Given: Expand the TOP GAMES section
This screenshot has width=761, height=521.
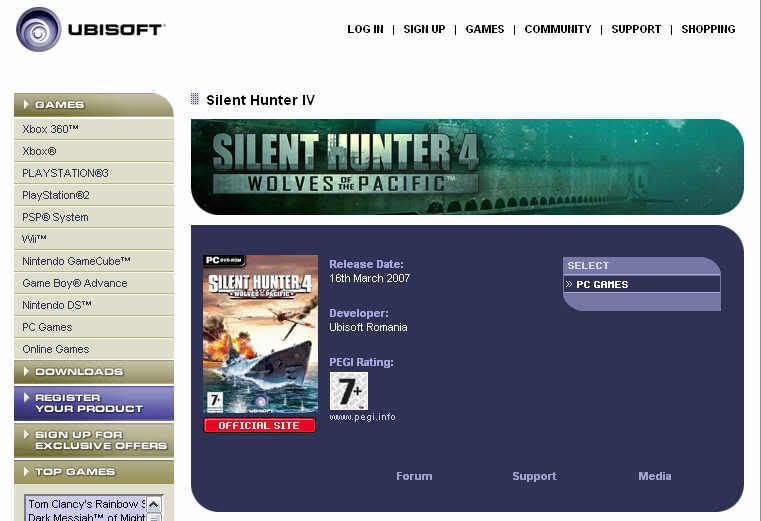Looking at the screenshot, I should coord(94,472).
